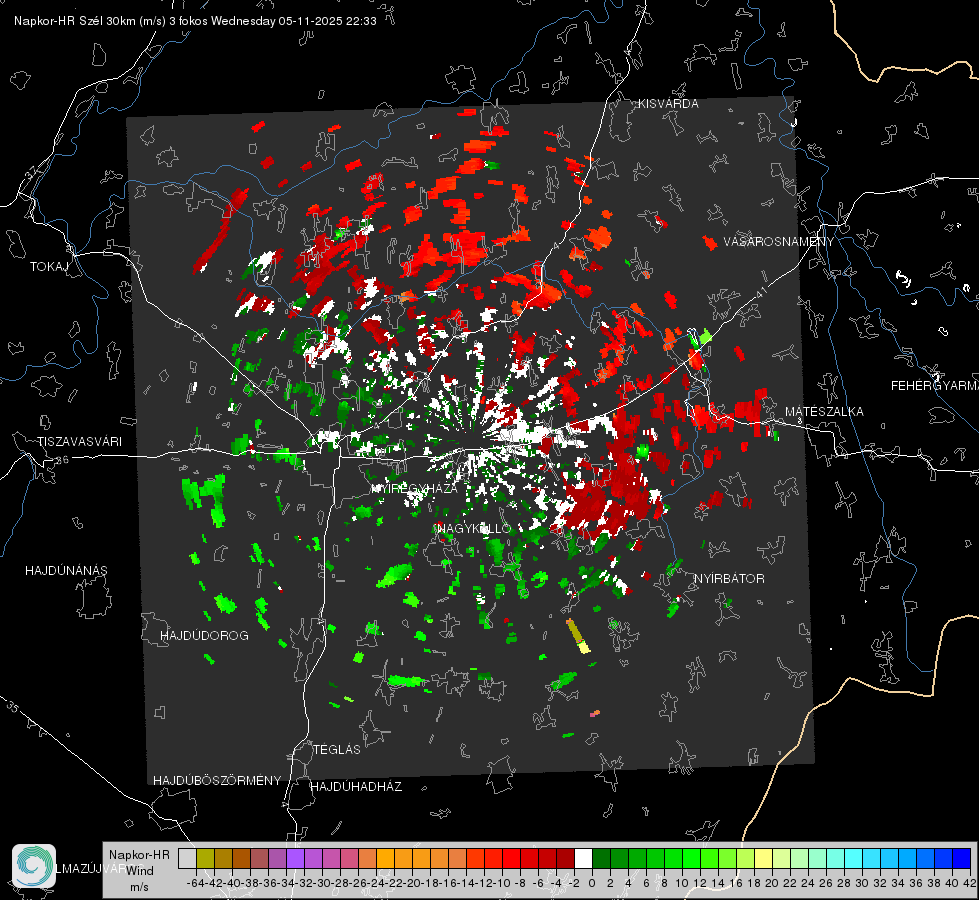Select the HAJDUBOSZORMENY town label
Screen dimensions: 979x900
(217, 781)
